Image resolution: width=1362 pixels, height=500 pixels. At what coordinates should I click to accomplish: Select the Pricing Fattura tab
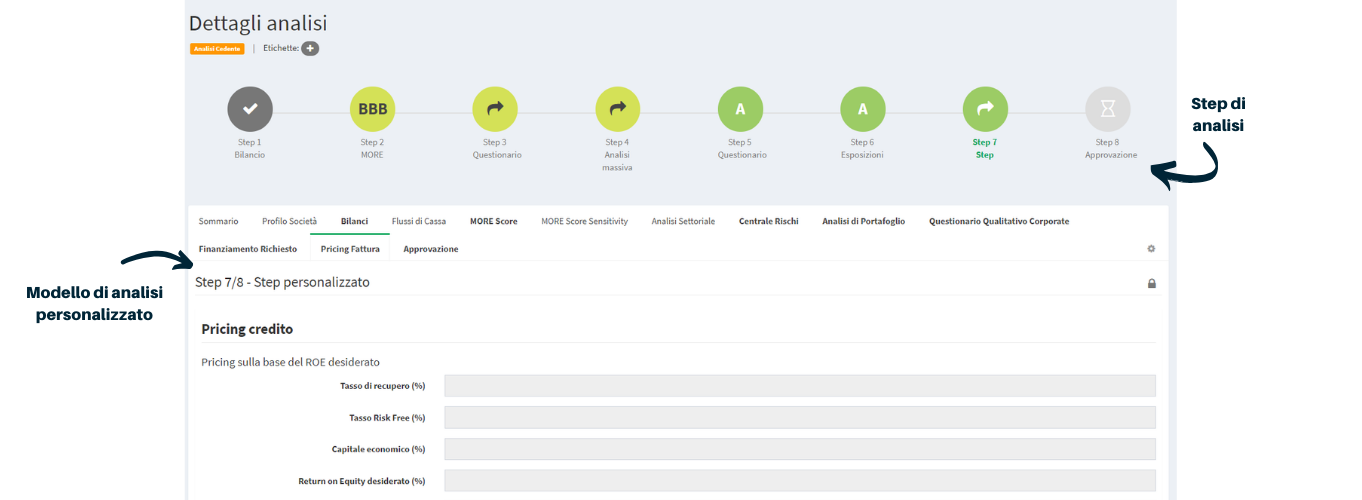tap(350, 249)
